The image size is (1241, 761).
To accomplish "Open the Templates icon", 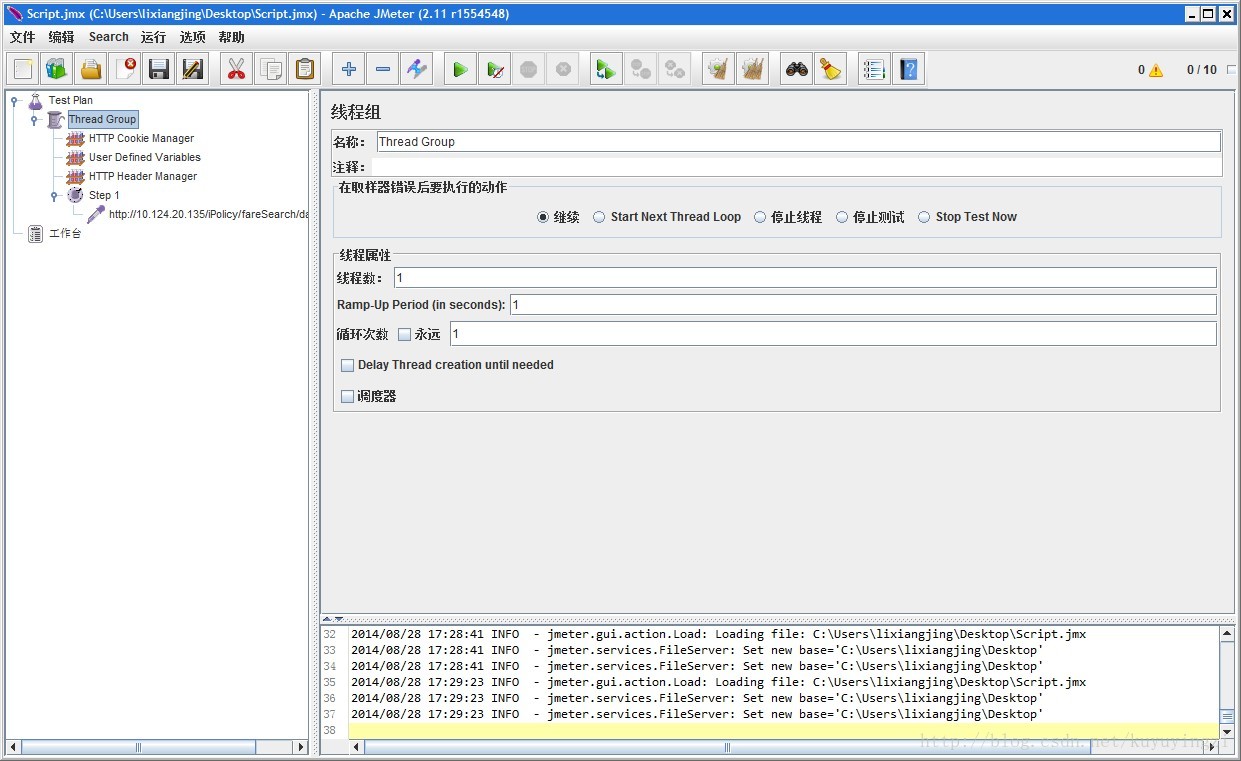I will 56,69.
